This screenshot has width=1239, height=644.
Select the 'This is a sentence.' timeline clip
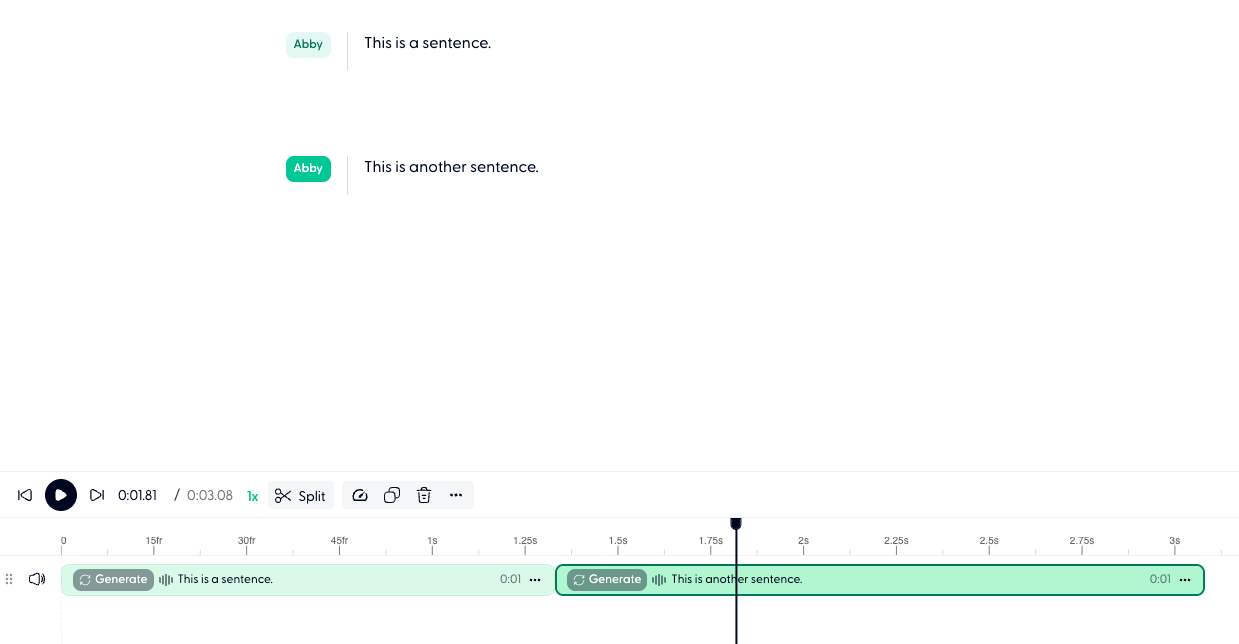tap(307, 579)
